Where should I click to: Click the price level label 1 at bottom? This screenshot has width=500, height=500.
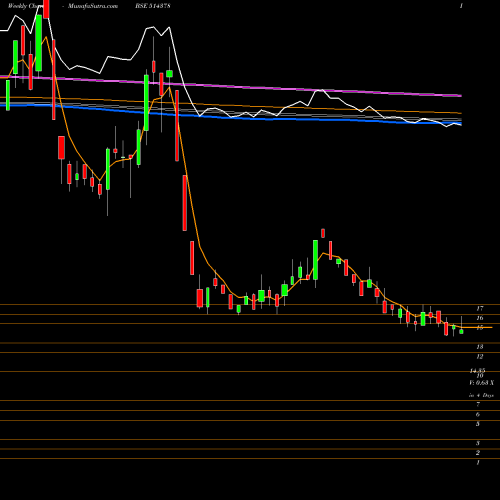point(478,463)
